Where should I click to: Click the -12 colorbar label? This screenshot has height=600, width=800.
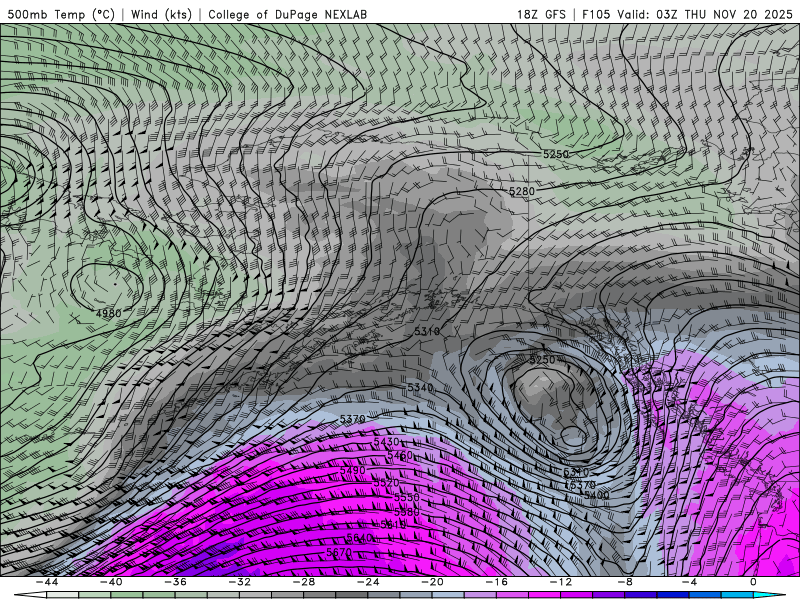pyautogui.click(x=561, y=582)
